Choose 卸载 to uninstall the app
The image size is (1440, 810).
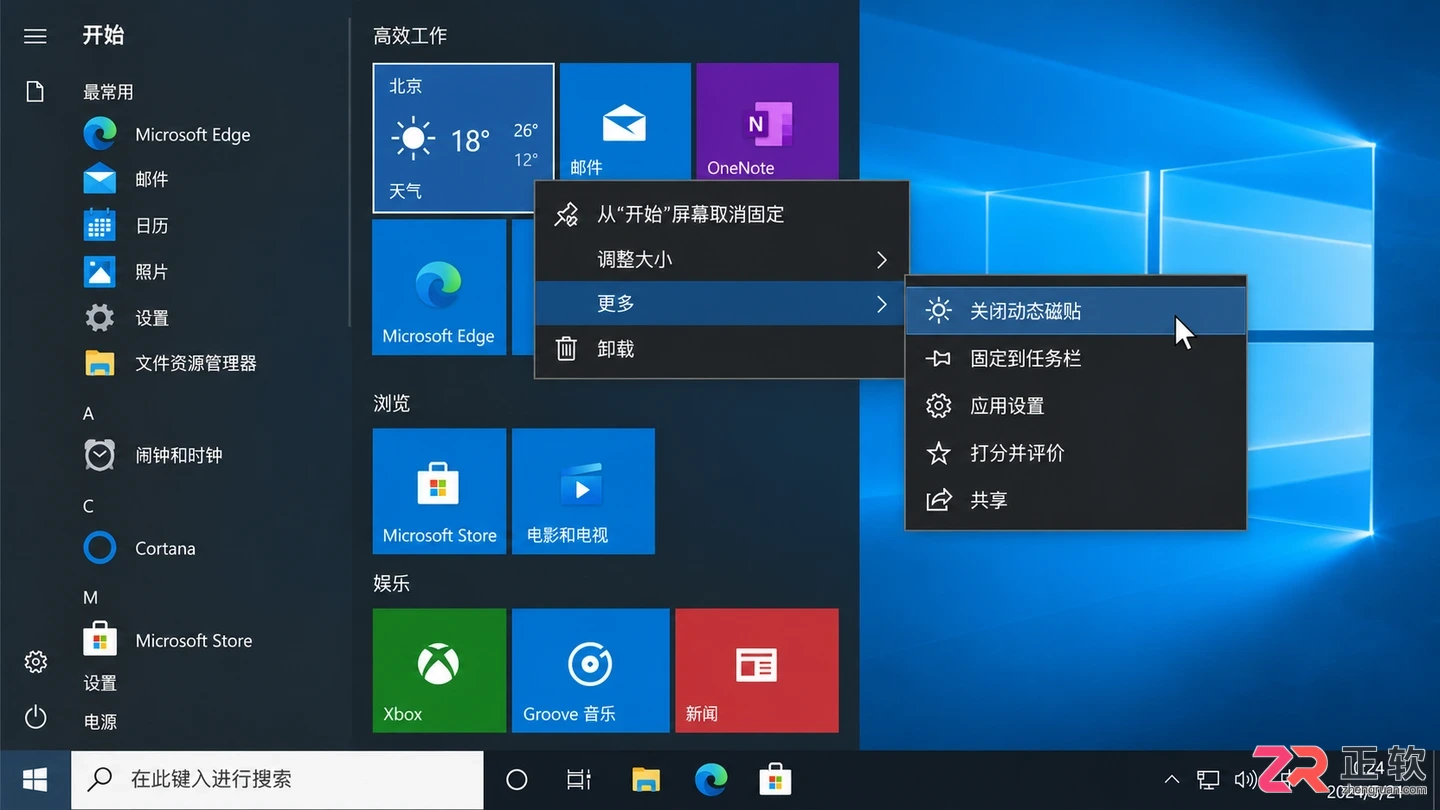tap(721, 349)
